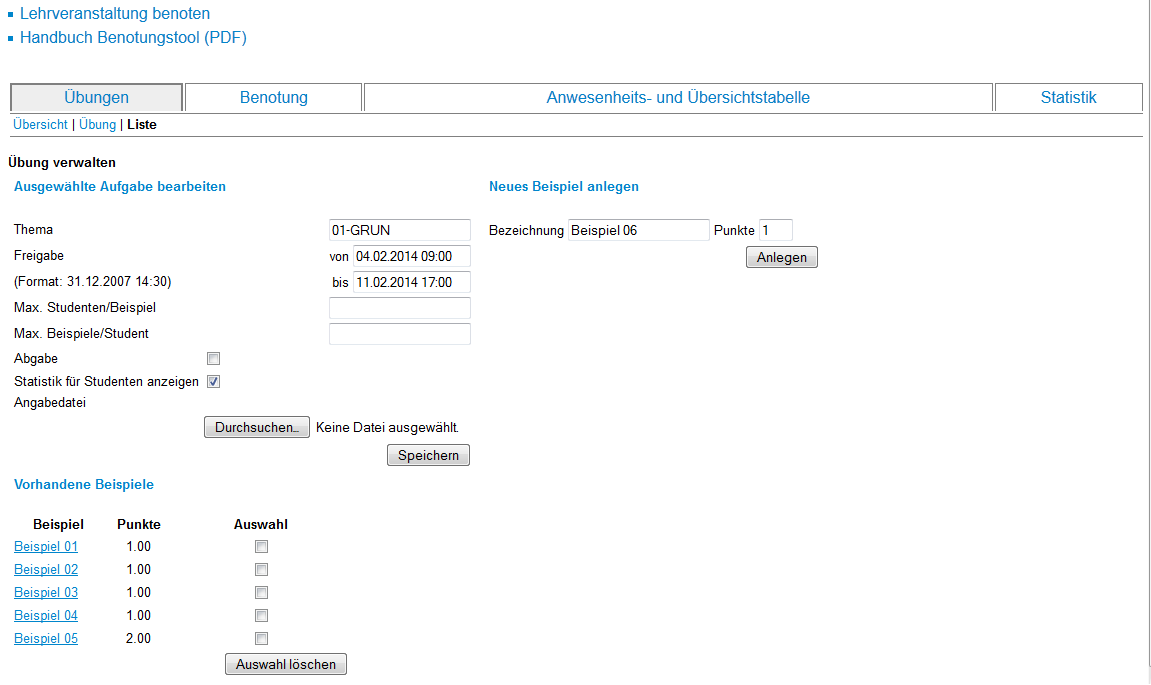Select checkbox for Beispiel 01
Screen dimensions: 1151x685
tap(261, 547)
